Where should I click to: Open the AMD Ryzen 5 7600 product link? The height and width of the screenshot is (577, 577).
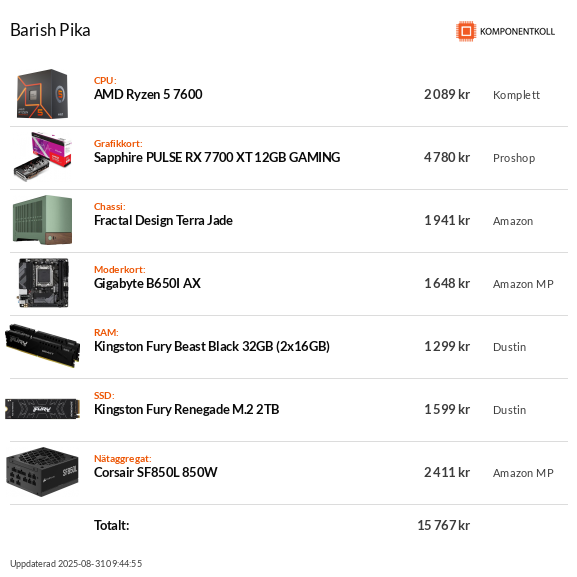coord(148,95)
